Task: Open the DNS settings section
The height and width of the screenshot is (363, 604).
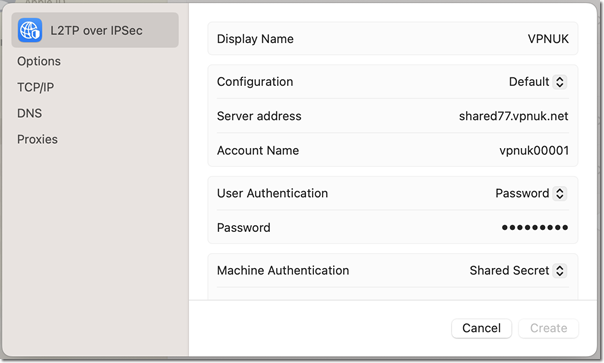Action: coord(29,113)
